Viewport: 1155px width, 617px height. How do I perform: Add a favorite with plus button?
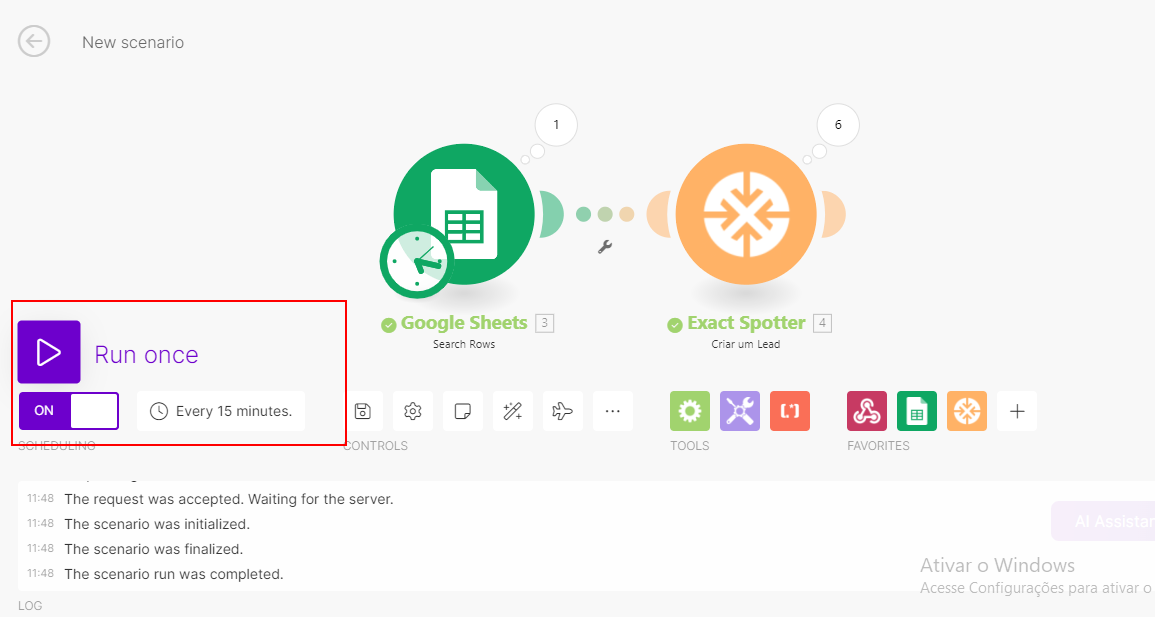pos(1017,411)
